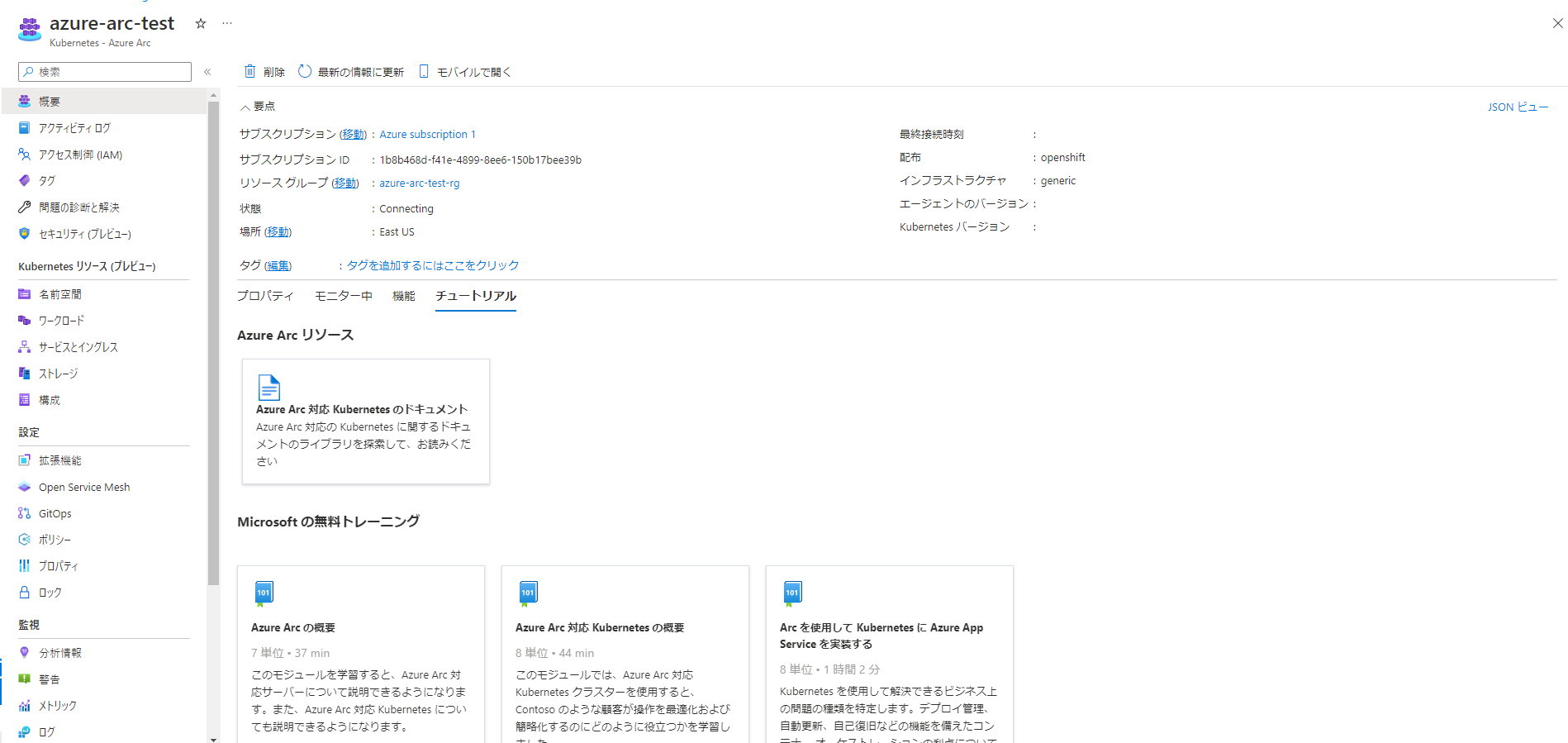Open メトリック metrics icon
Viewport: 1568px width, 743px height.
coord(25,706)
